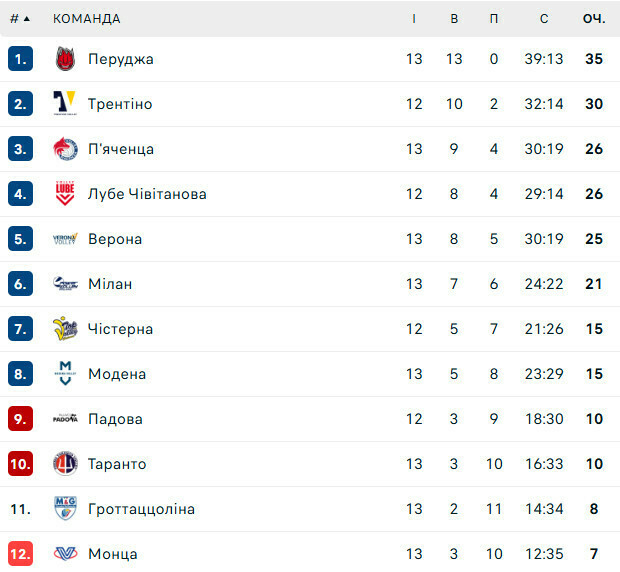The image size is (620, 572).
Task: Click the Grottazzolina team logo
Action: click(65, 509)
